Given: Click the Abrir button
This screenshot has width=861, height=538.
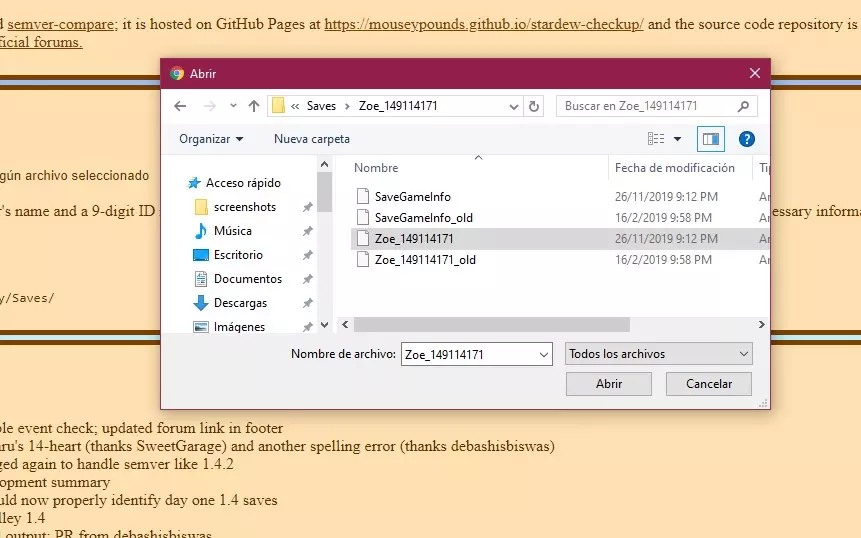Looking at the screenshot, I should 609,384.
